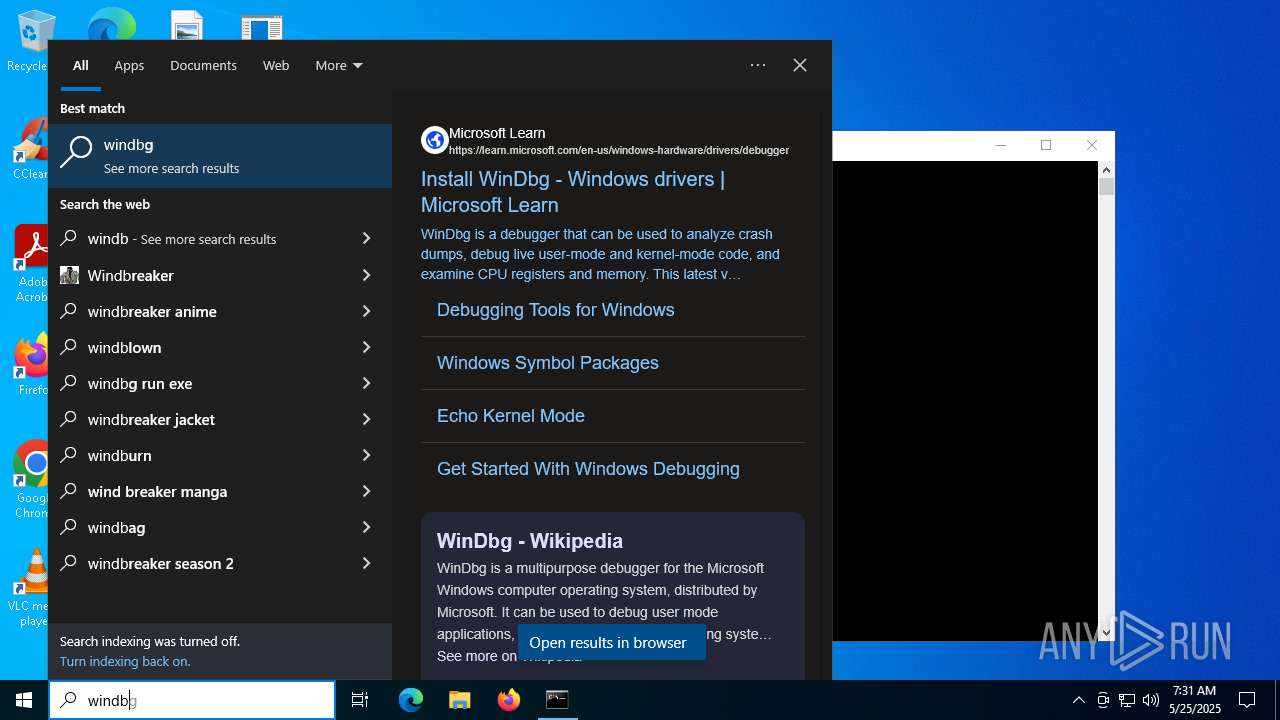Select the Windbreaker thumbnail suggestion
The image size is (1280, 720).
[69, 275]
